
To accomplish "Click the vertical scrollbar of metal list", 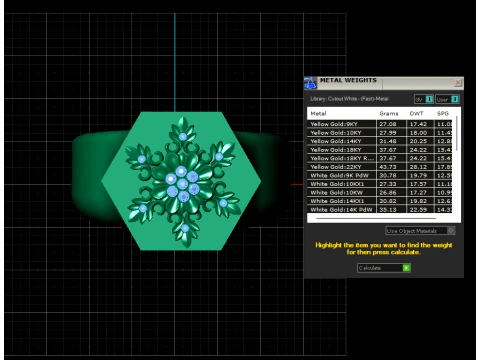I will coord(456,133).
